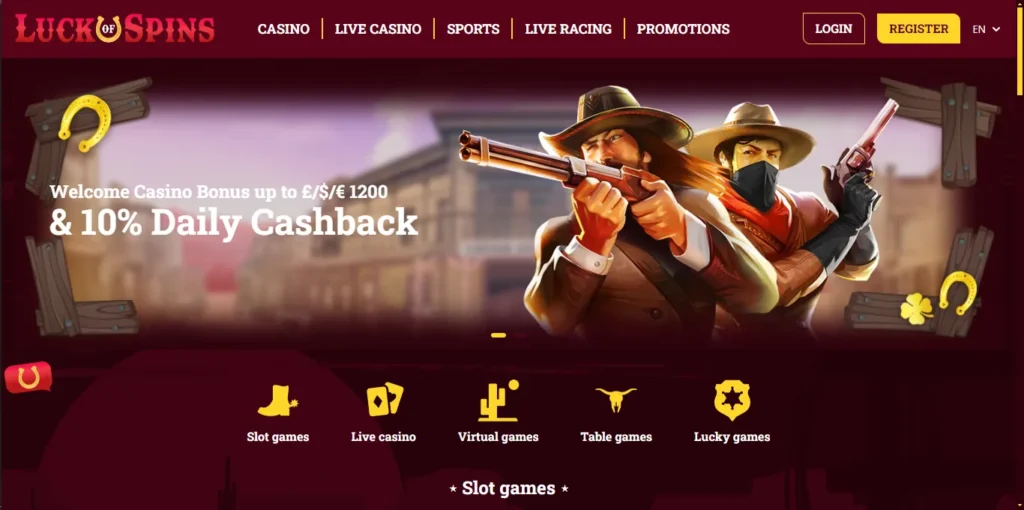1024x510 pixels.
Task: Click the yellow Register button
Action: (x=918, y=29)
